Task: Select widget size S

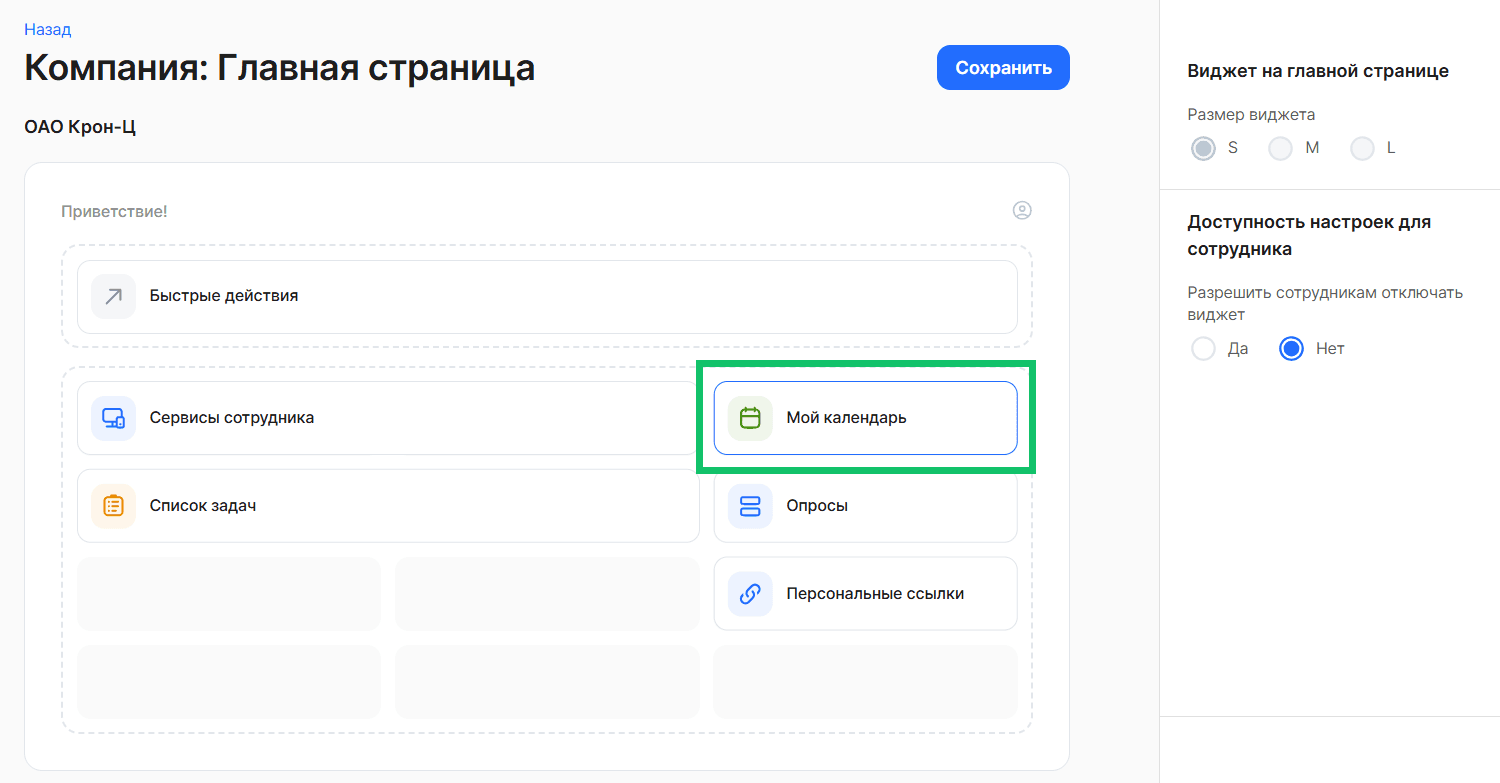Action: [1203, 147]
